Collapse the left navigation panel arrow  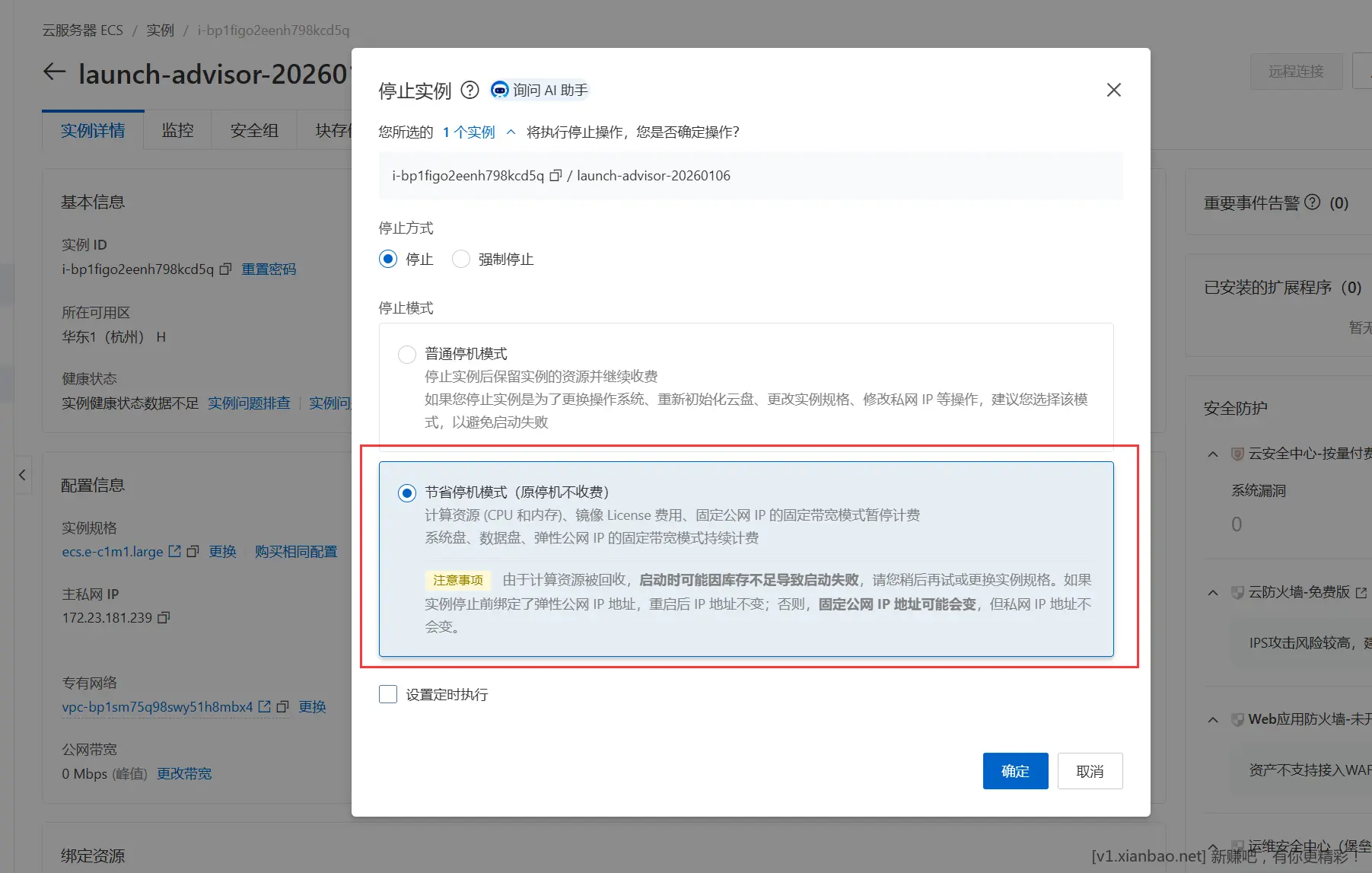[x=22, y=475]
